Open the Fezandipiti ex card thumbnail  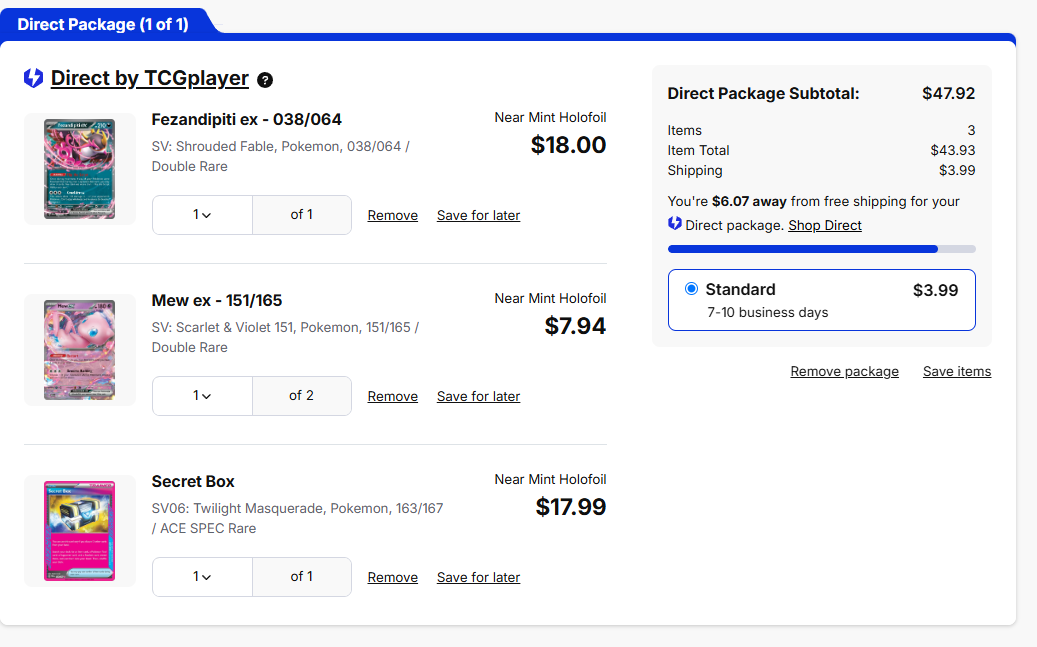[x=80, y=169]
